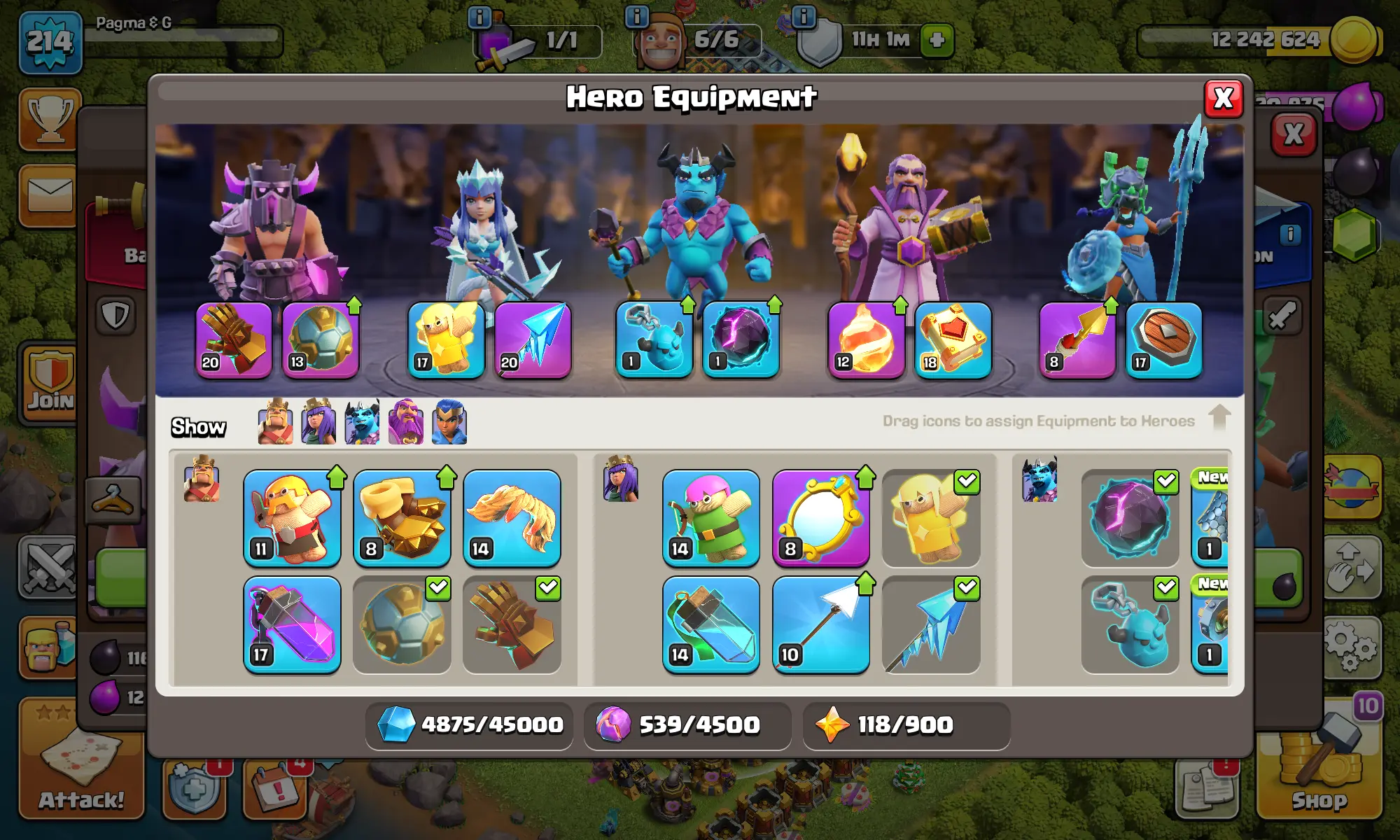Screen dimensions: 1400x840
Task: Filter equipment by Barbarian King portrait
Action: [x=275, y=422]
